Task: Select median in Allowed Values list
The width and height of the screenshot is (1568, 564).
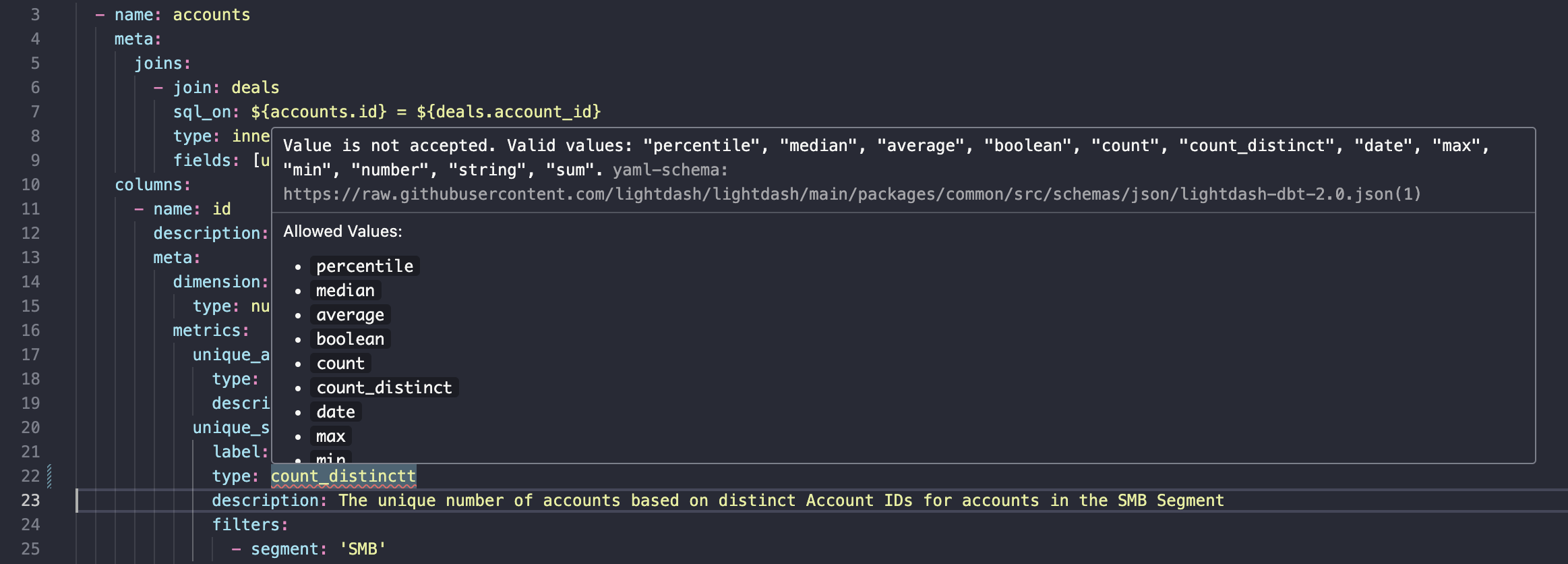Action: (345, 291)
